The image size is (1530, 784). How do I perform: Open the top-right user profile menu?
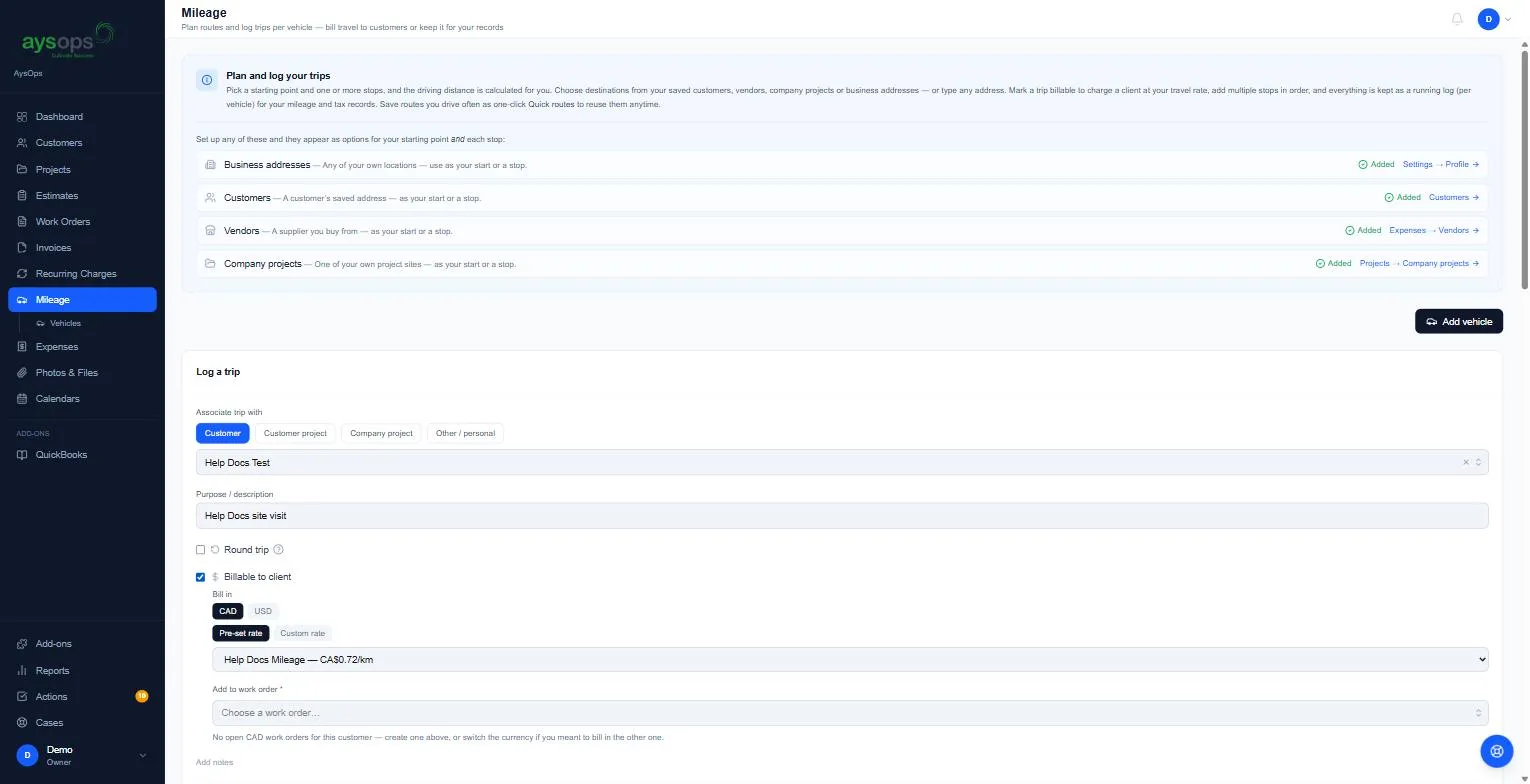point(1494,19)
